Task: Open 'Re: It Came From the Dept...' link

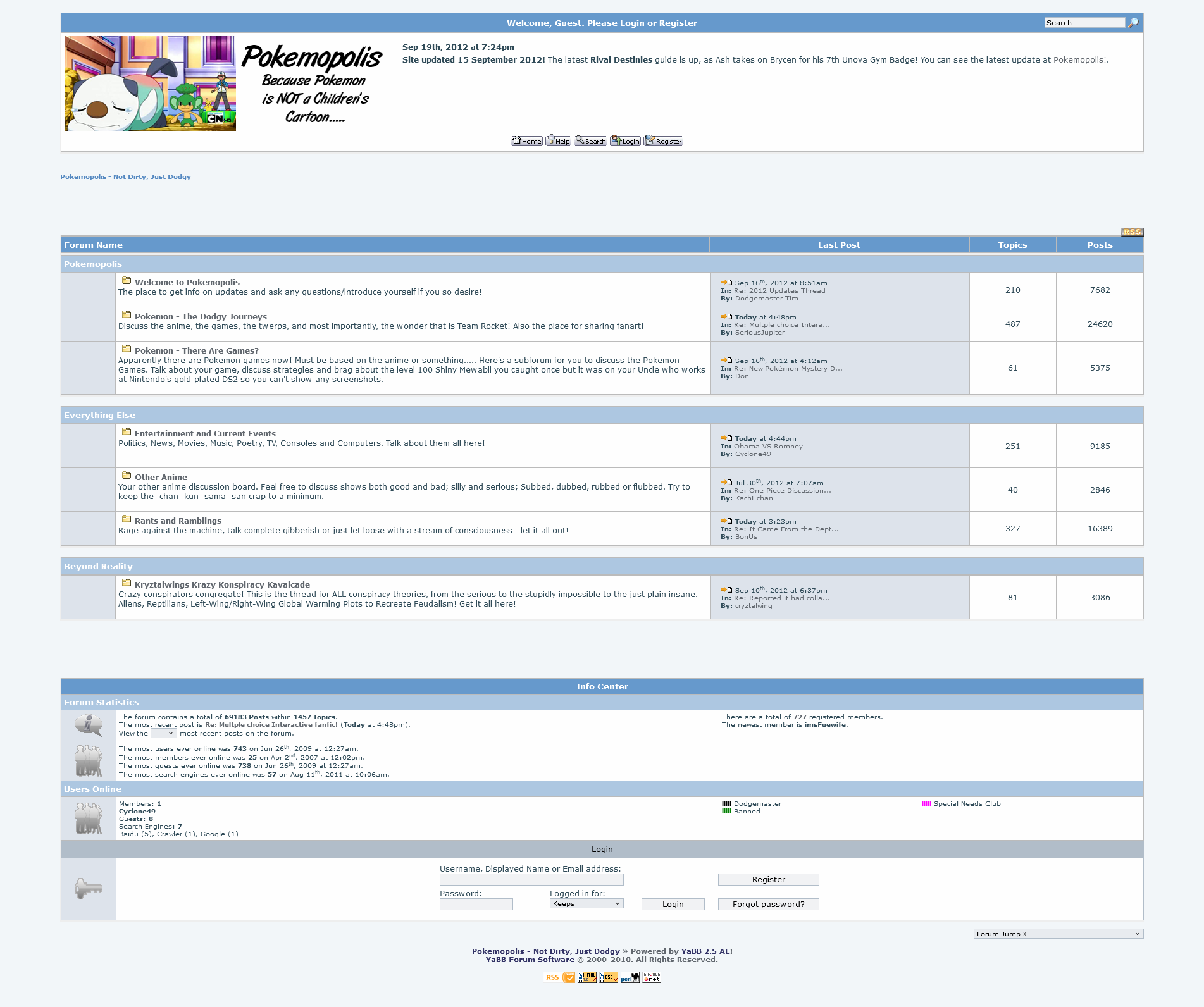Action: [786, 529]
